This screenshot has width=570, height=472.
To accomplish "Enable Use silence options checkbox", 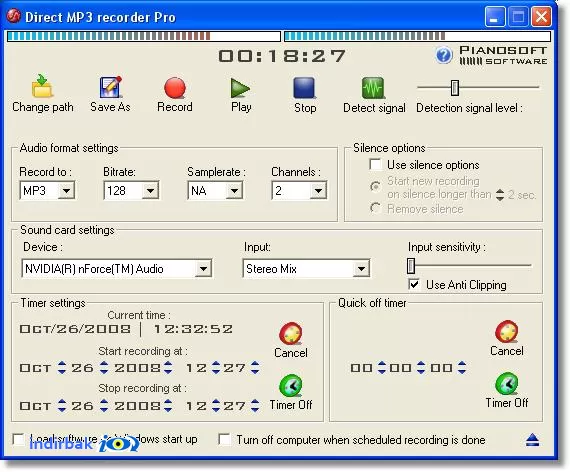I will click(x=375, y=164).
